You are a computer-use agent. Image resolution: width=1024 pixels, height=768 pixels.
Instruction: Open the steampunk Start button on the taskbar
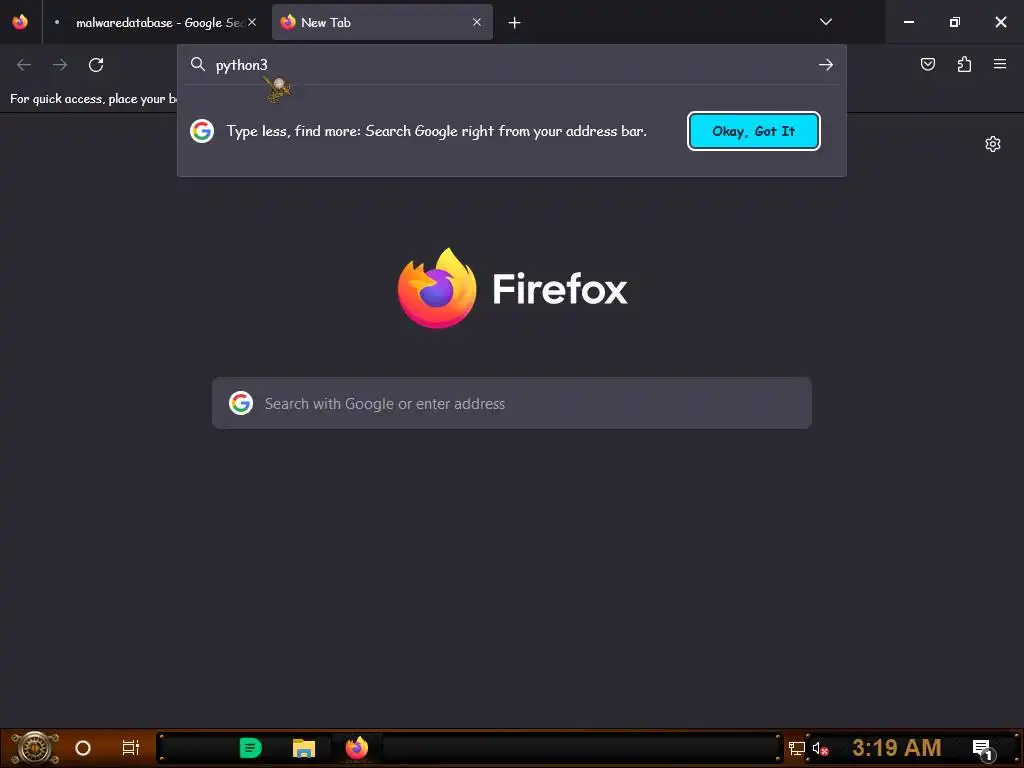35,748
